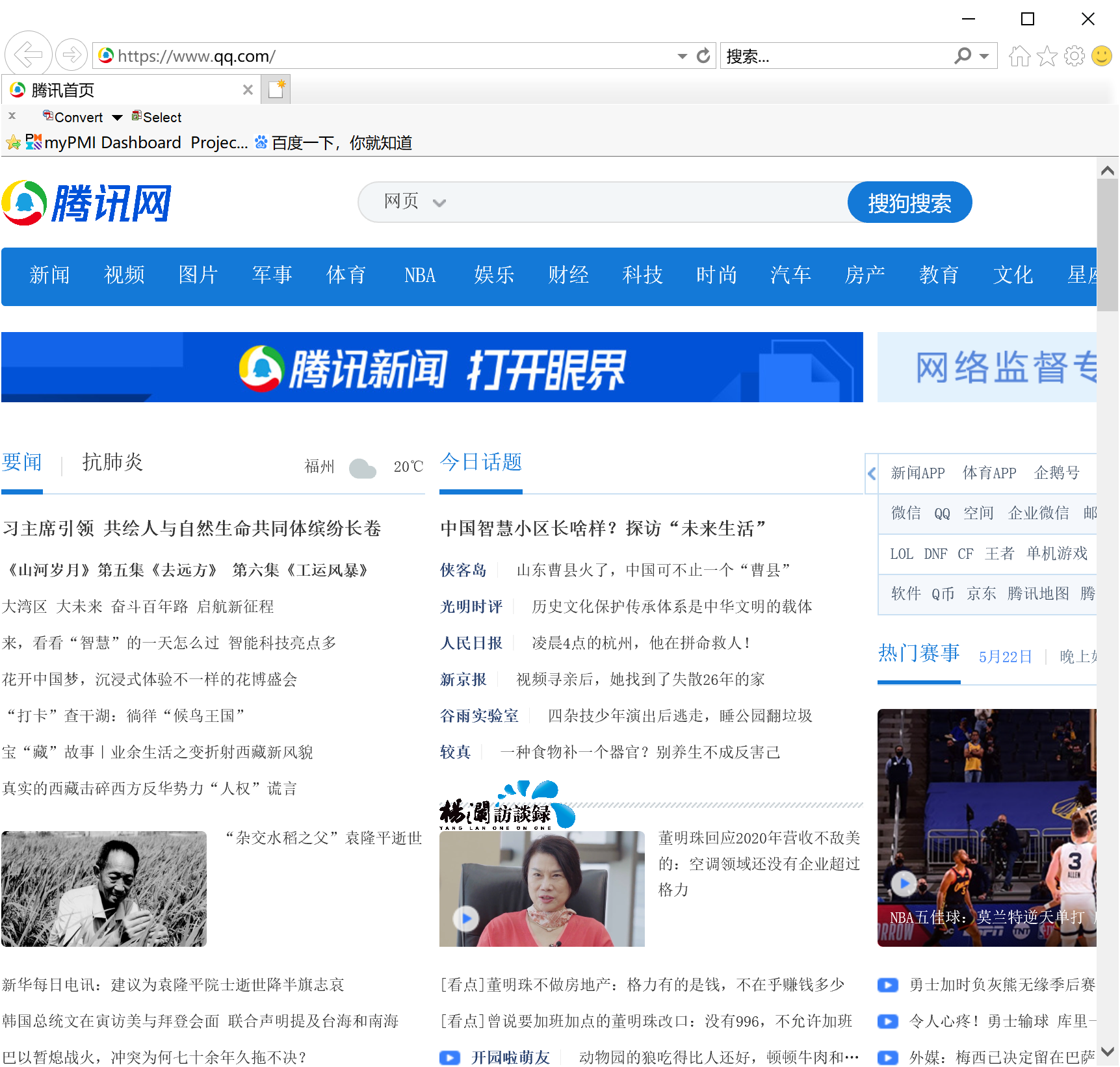This screenshot has width=1120, height=1067.
Task: Click the video icon beside 令人心疼!勇士输球
Action: click(887, 1022)
